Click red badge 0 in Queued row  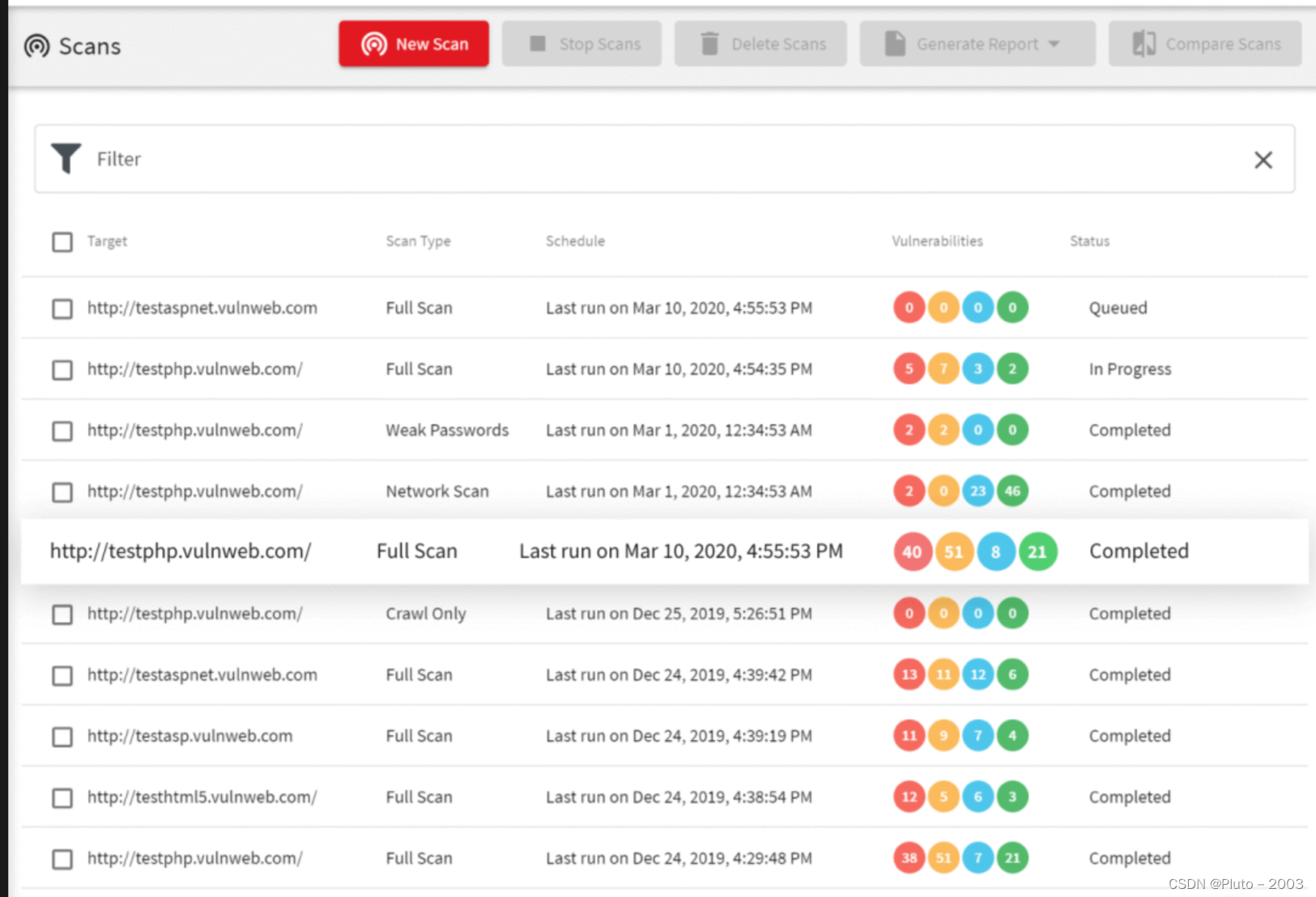click(909, 308)
